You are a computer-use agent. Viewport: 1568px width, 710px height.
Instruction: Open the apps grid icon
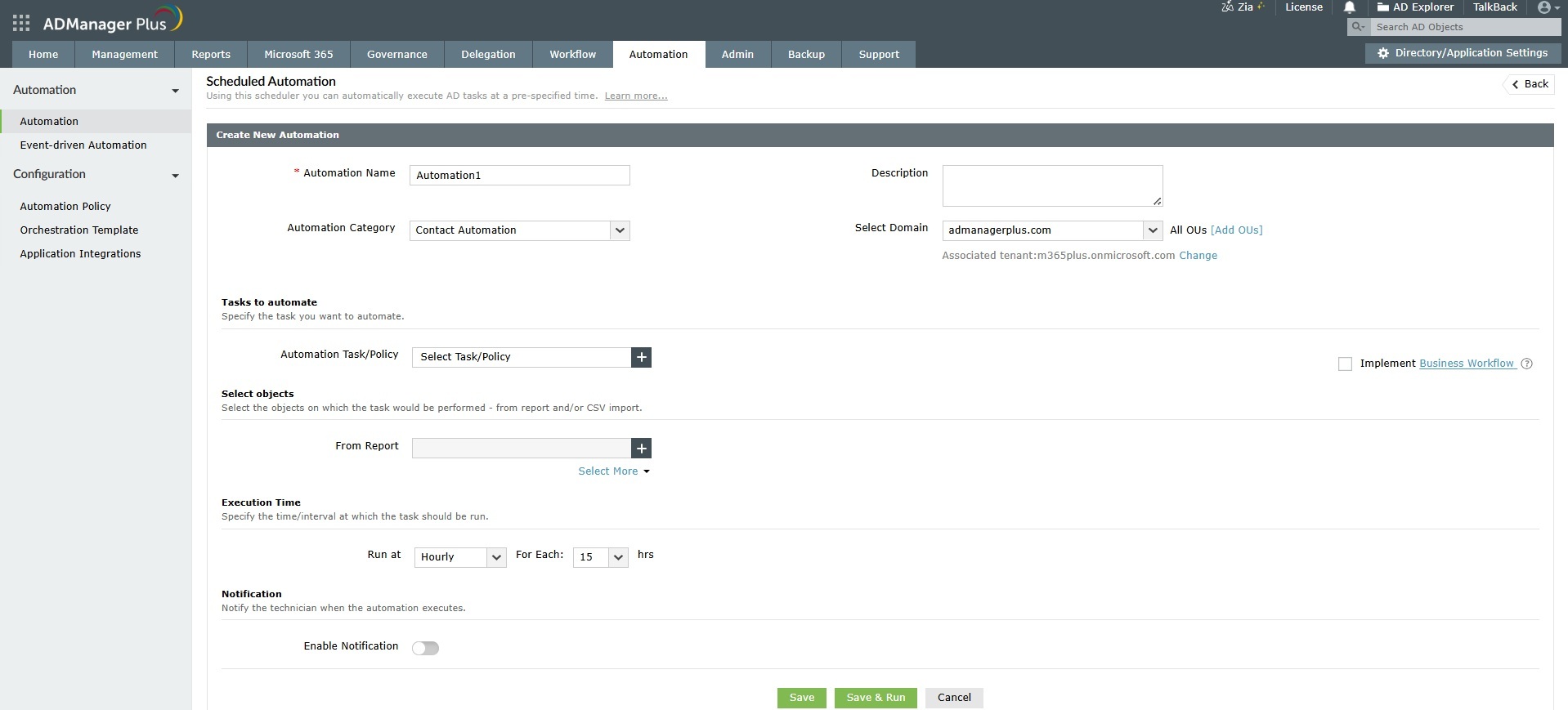coord(21,23)
